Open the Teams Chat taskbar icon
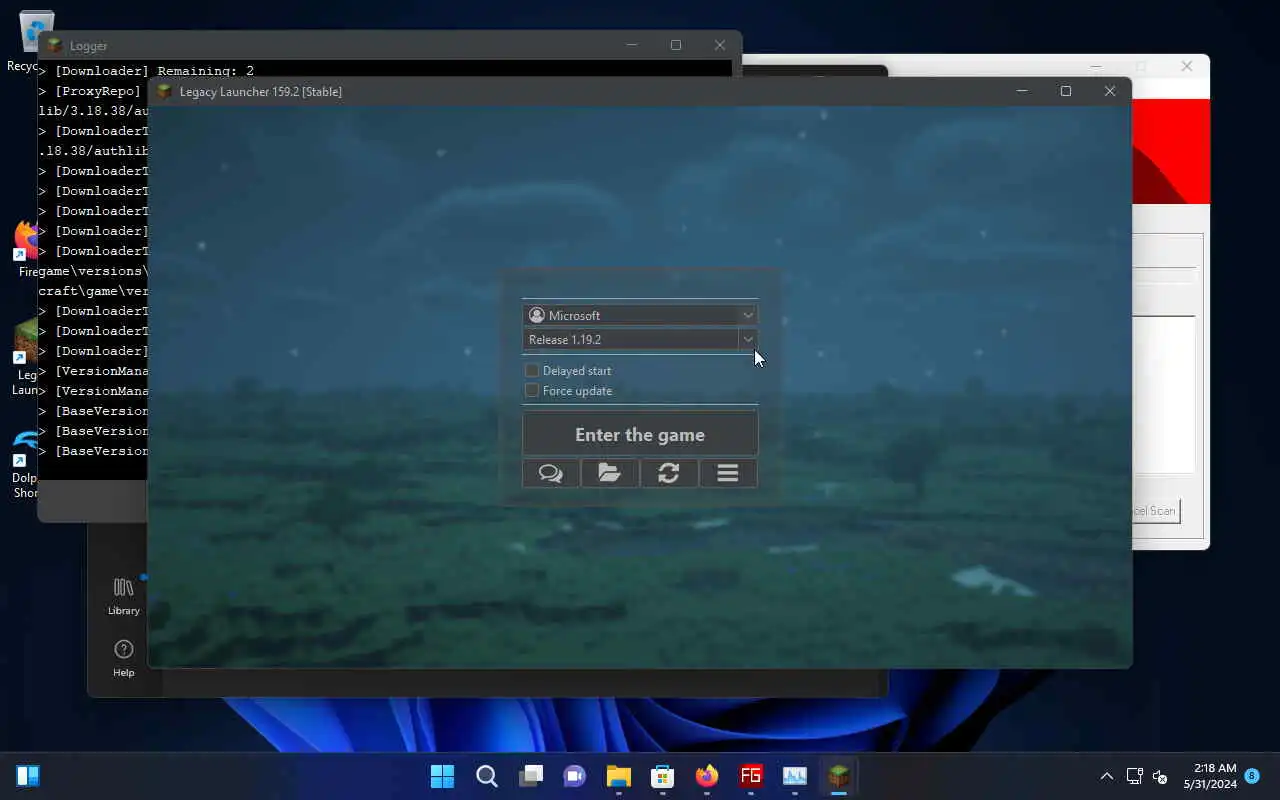1280x800 pixels. tap(574, 776)
